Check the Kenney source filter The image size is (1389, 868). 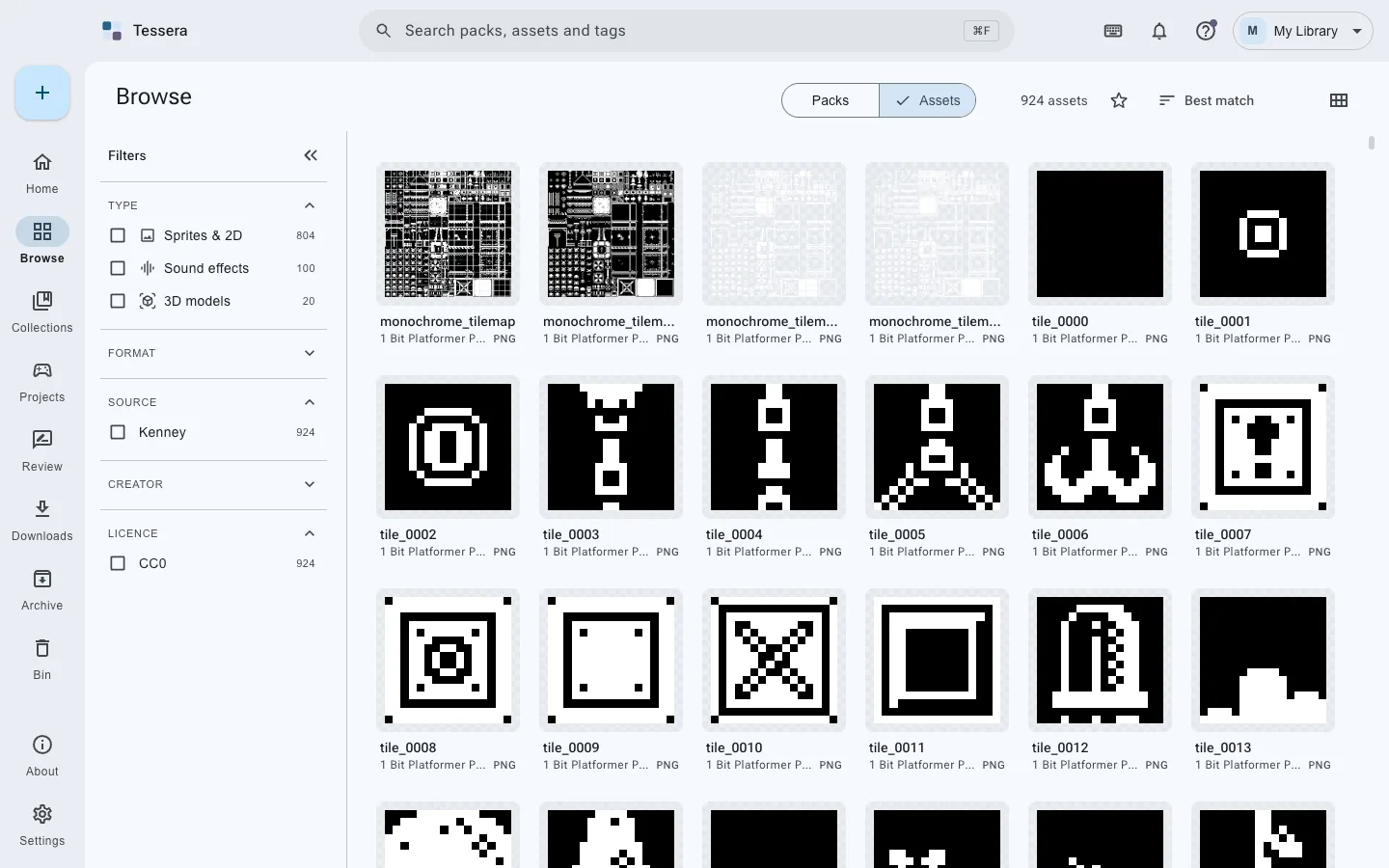tap(118, 432)
